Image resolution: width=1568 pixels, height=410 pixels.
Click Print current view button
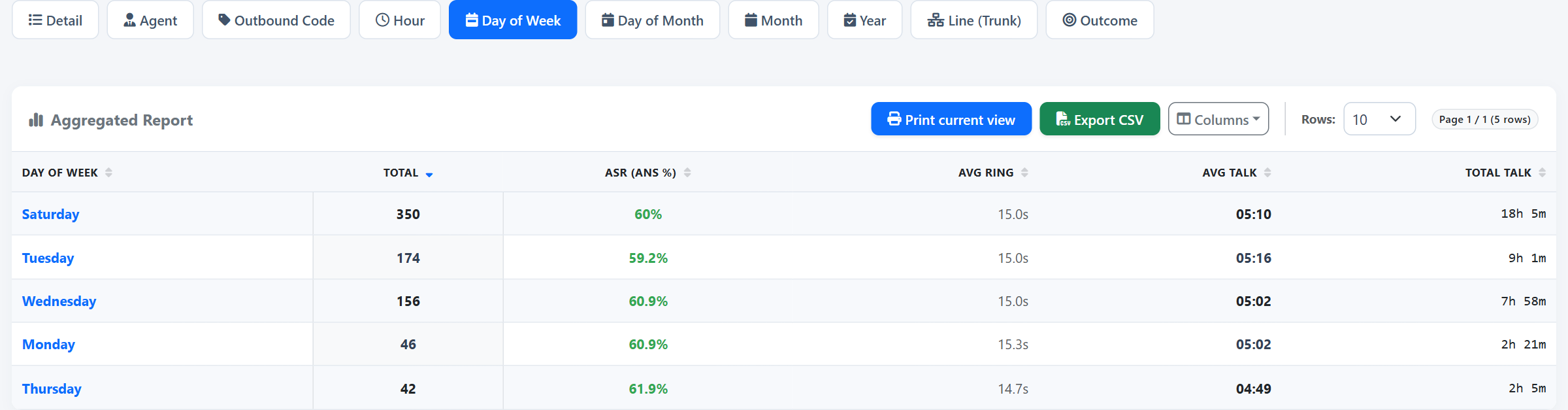coord(951,119)
